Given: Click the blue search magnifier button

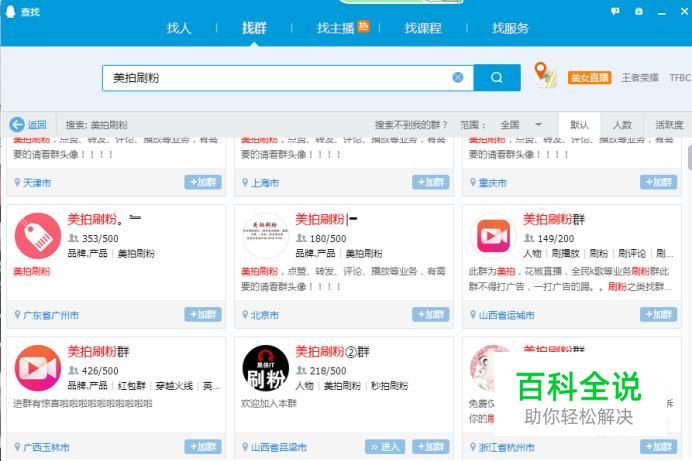Looking at the screenshot, I should click(496, 78).
